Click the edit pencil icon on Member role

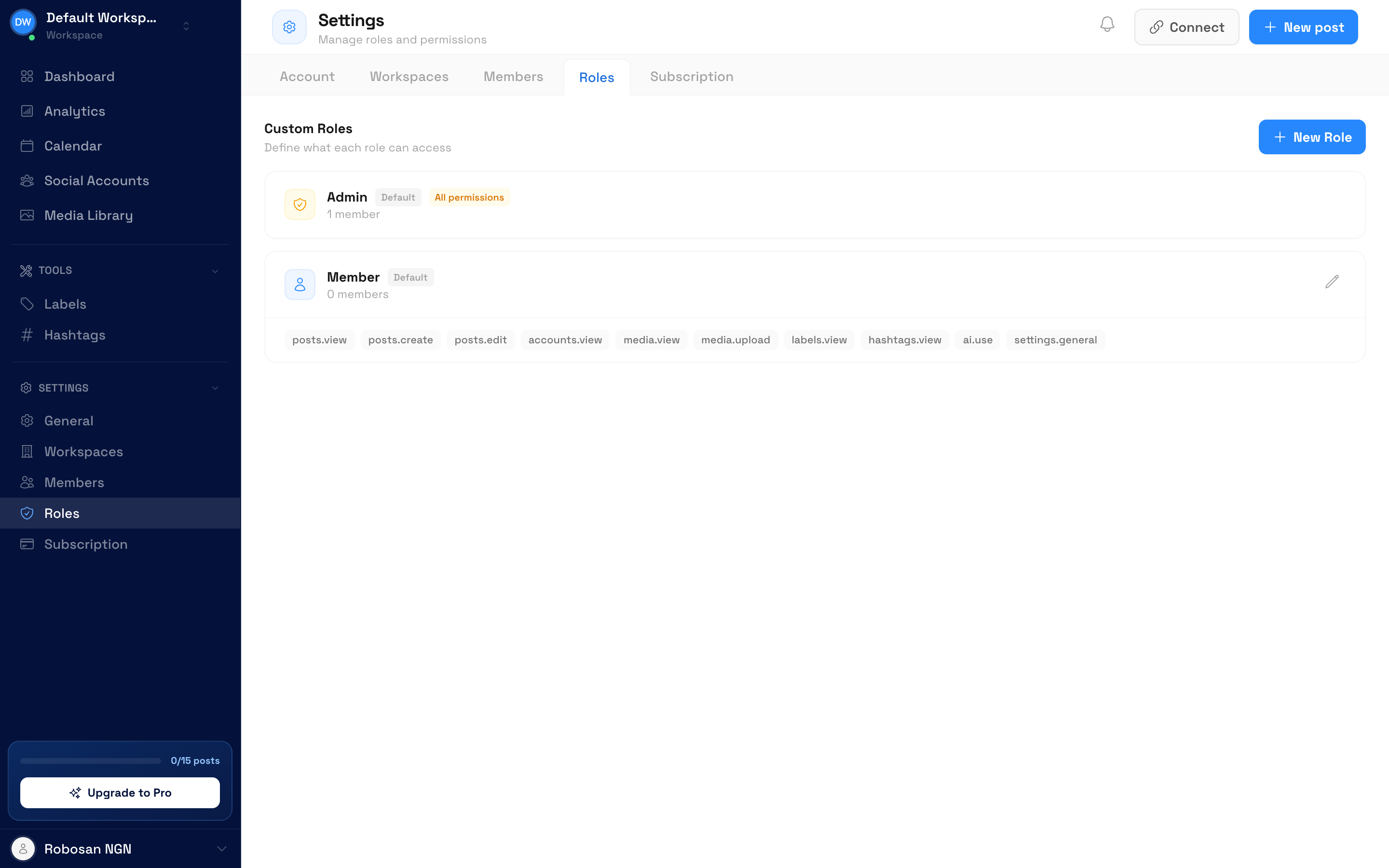(1332, 281)
